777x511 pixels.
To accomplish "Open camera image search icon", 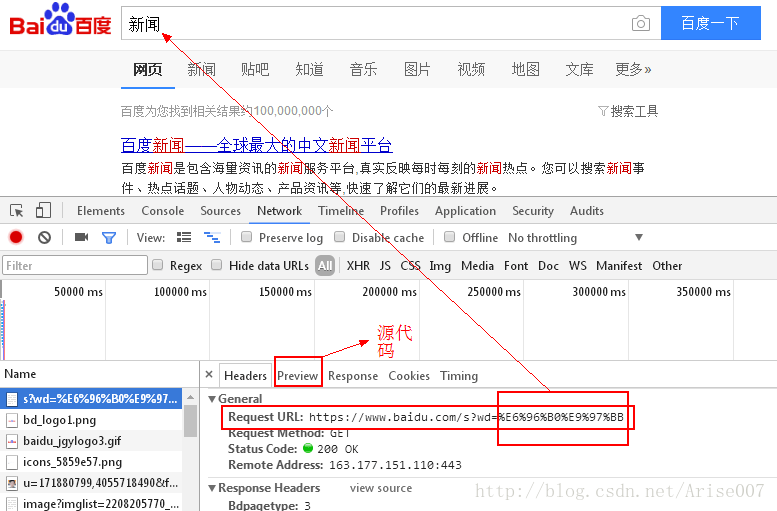I will pyautogui.click(x=641, y=23).
